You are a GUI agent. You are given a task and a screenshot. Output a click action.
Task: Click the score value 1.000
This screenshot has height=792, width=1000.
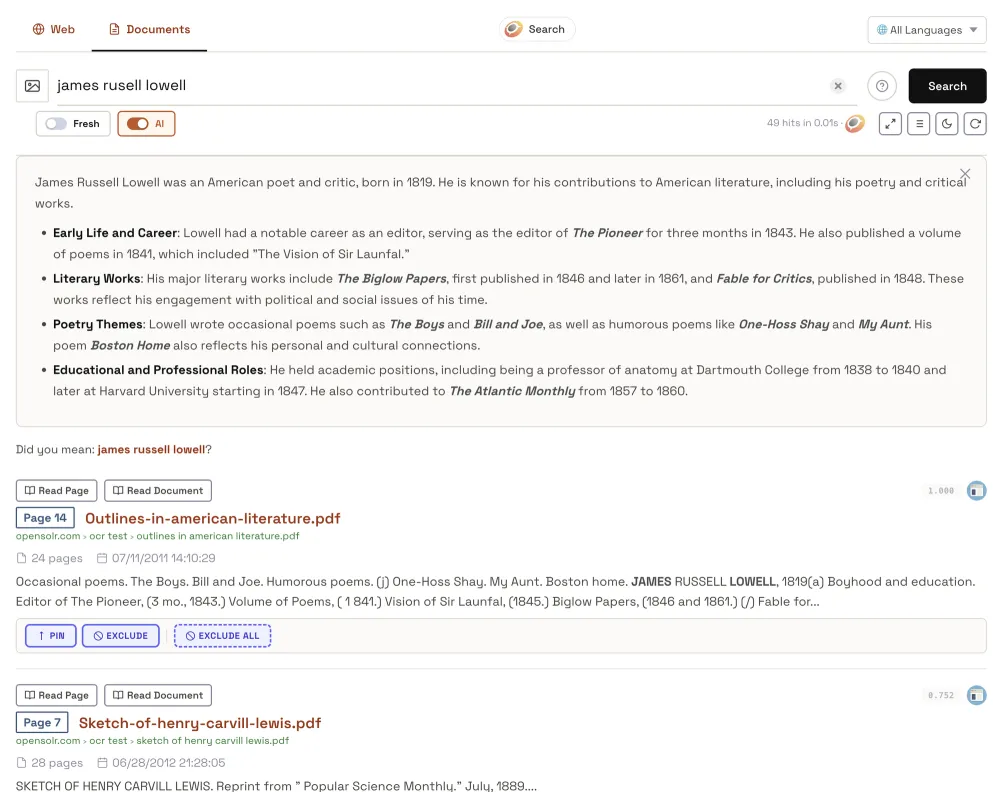click(x=941, y=491)
